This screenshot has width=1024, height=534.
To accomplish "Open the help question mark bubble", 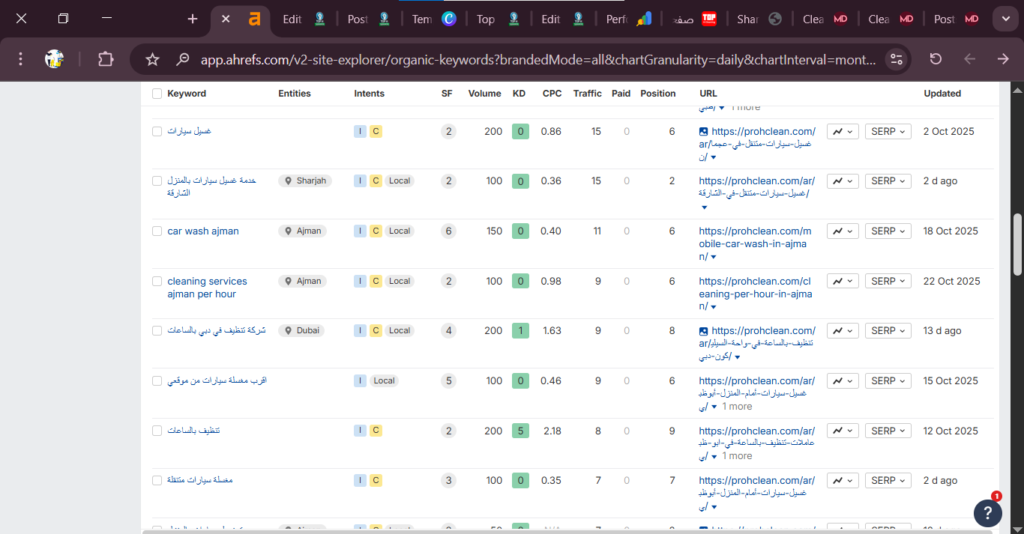I will click(987, 512).
